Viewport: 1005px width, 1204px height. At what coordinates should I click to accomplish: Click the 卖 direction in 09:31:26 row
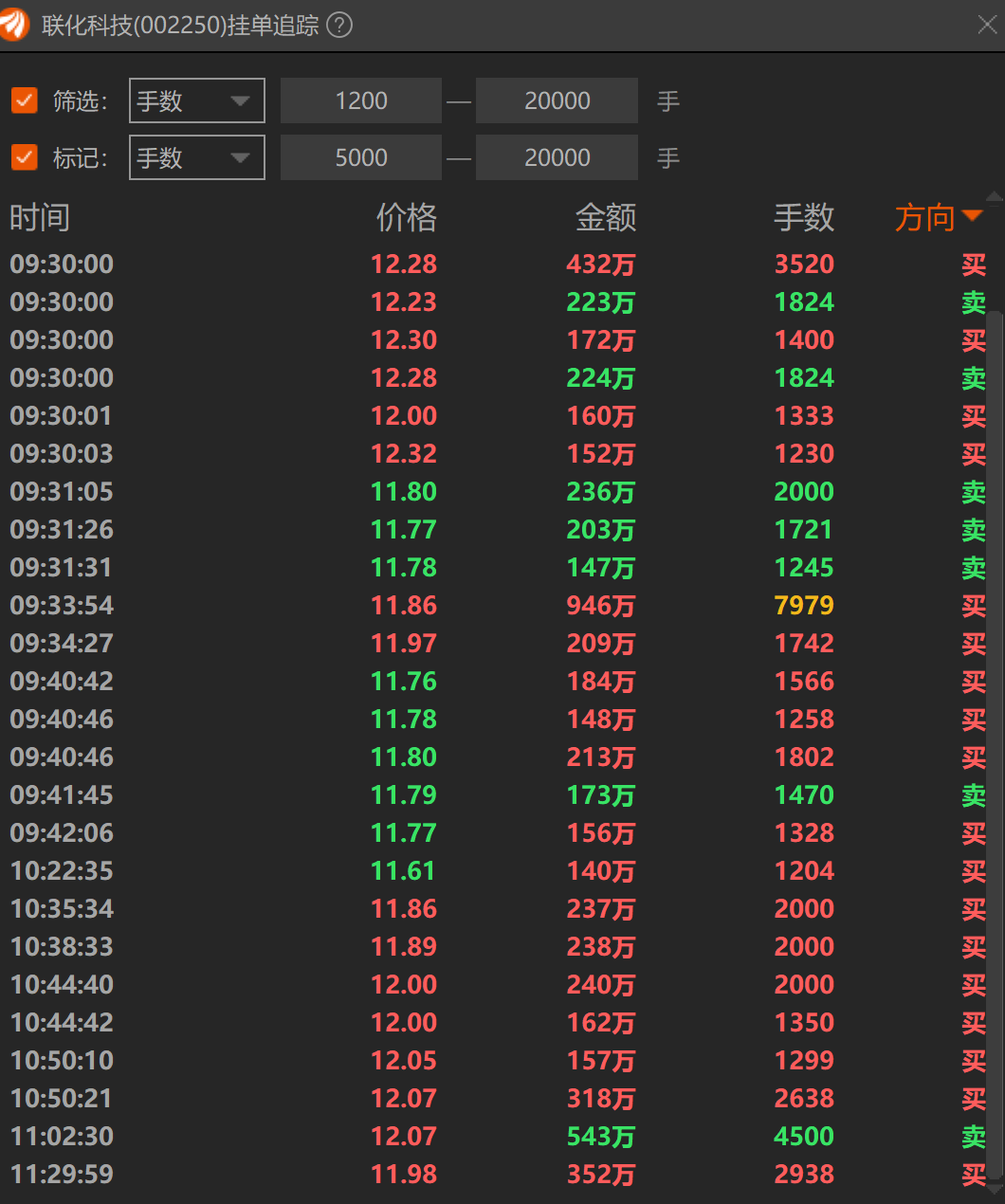point(974,529)
